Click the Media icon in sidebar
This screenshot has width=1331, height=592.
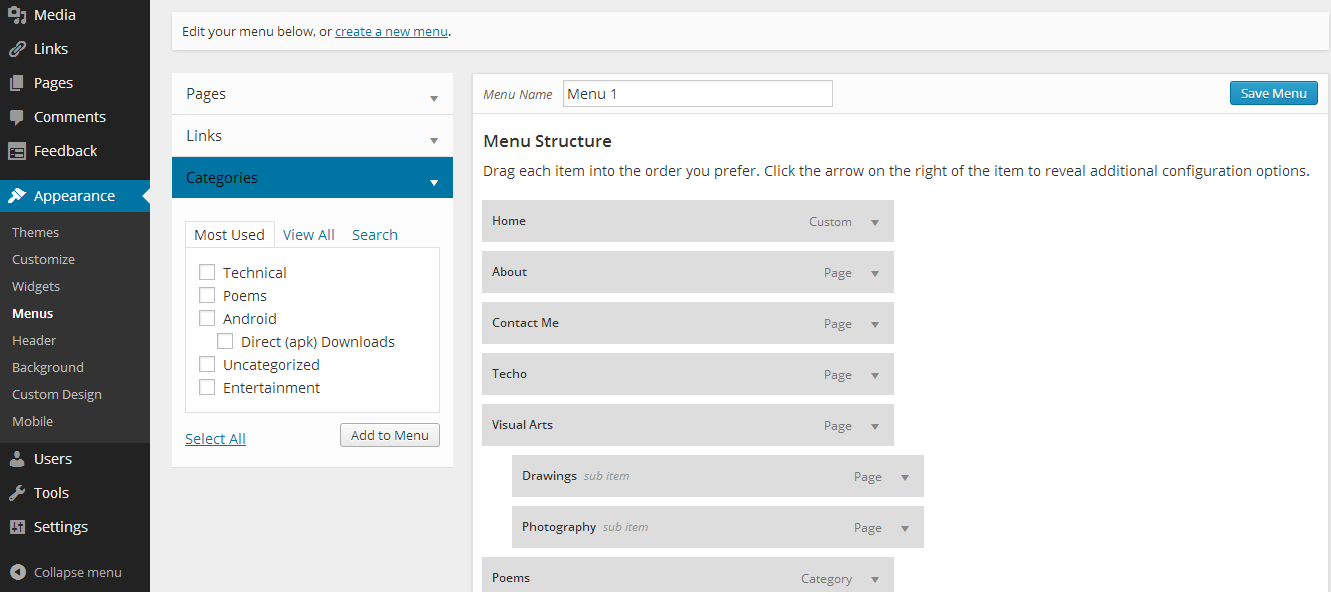17,15
